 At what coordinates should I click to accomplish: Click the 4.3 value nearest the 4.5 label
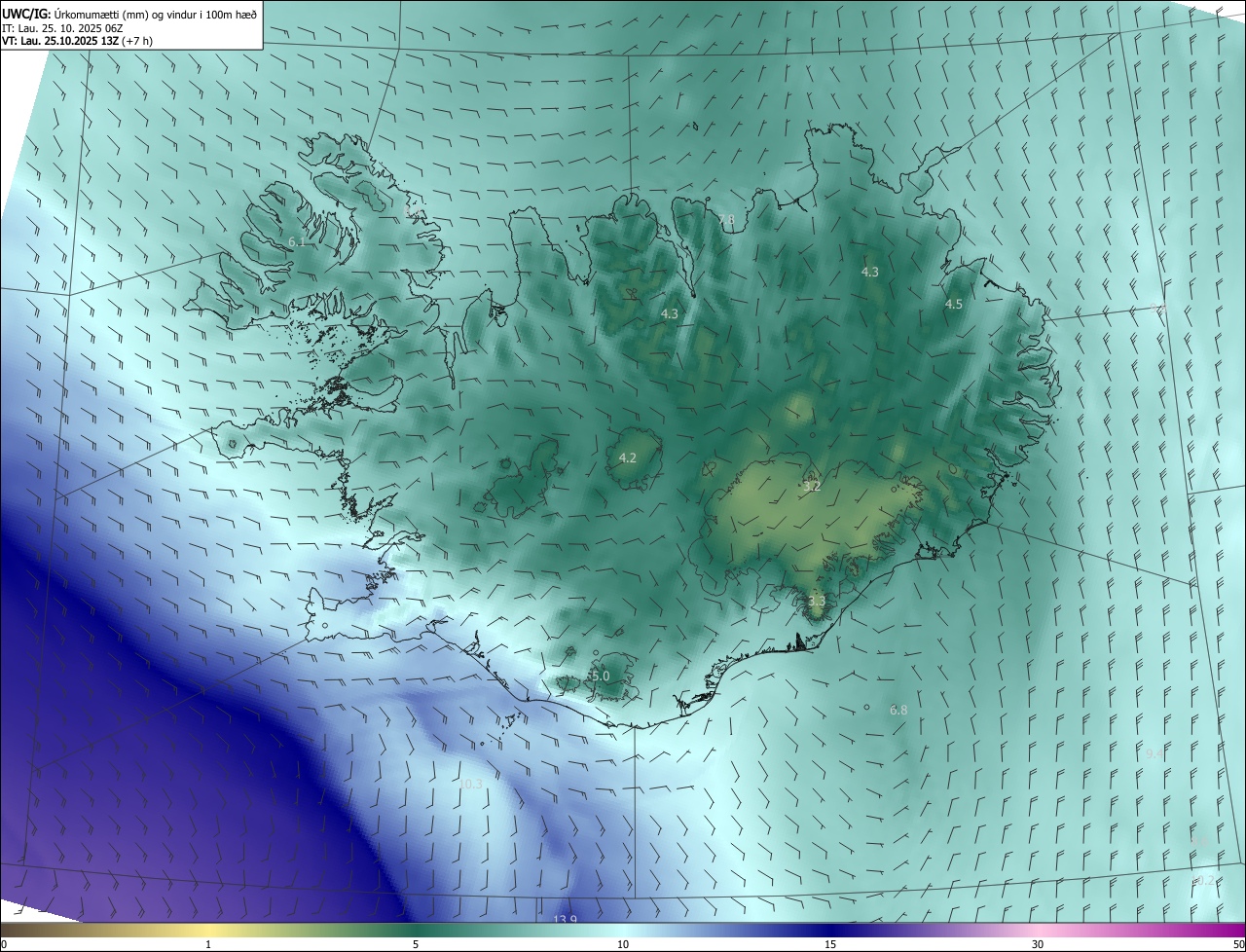(870, 273)
